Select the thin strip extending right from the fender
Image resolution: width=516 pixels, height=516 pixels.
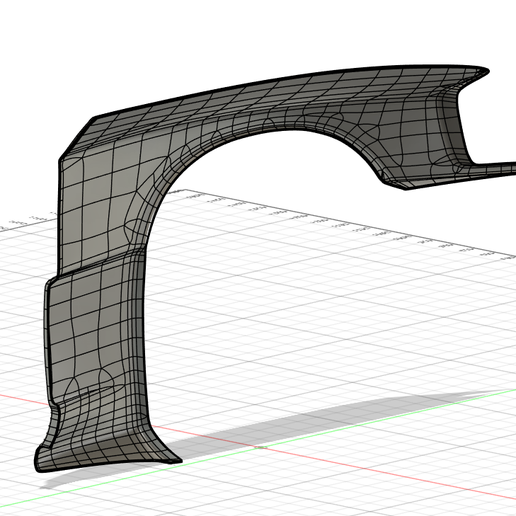point(493,168)
